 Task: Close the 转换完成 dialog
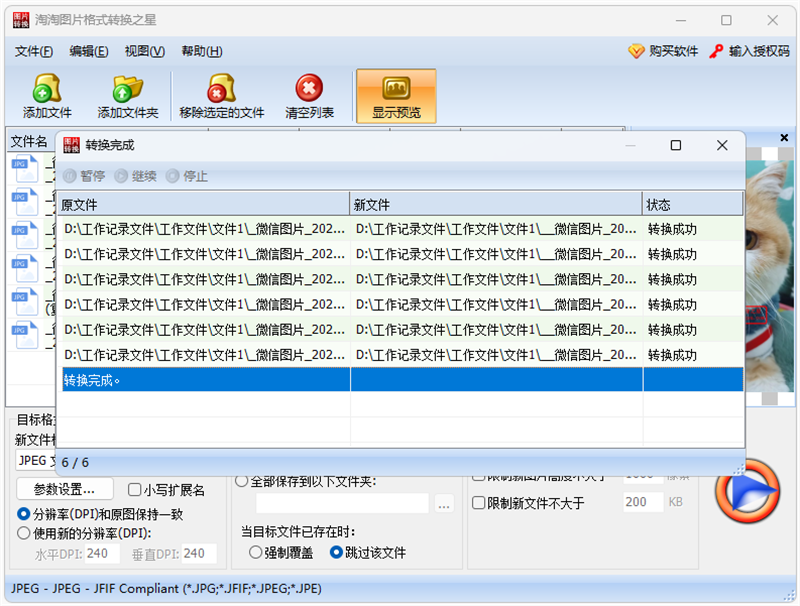[722, 145]
